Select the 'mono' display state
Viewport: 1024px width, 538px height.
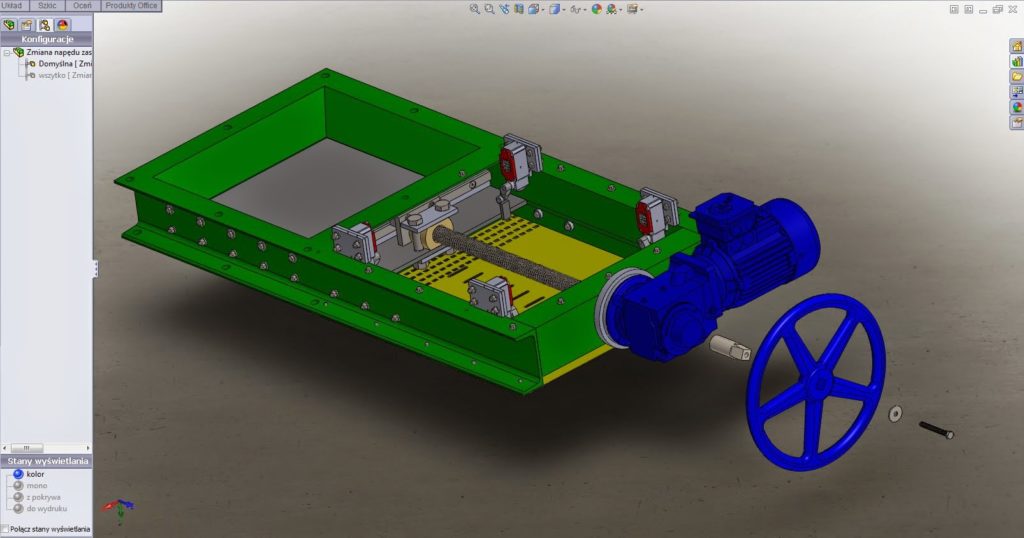pos(37,486)
